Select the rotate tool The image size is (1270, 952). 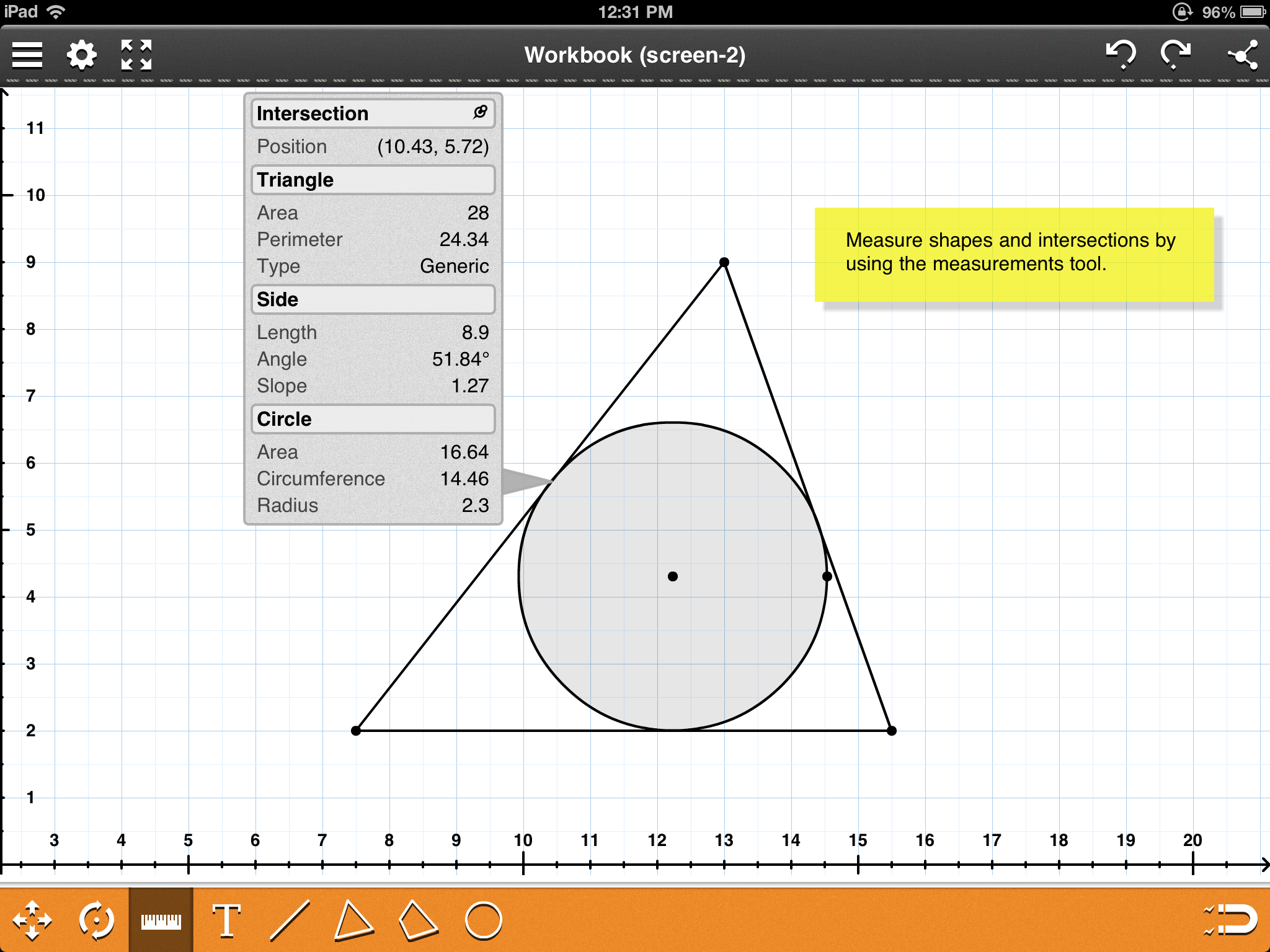pyautogui.click(x=97, y=920)
